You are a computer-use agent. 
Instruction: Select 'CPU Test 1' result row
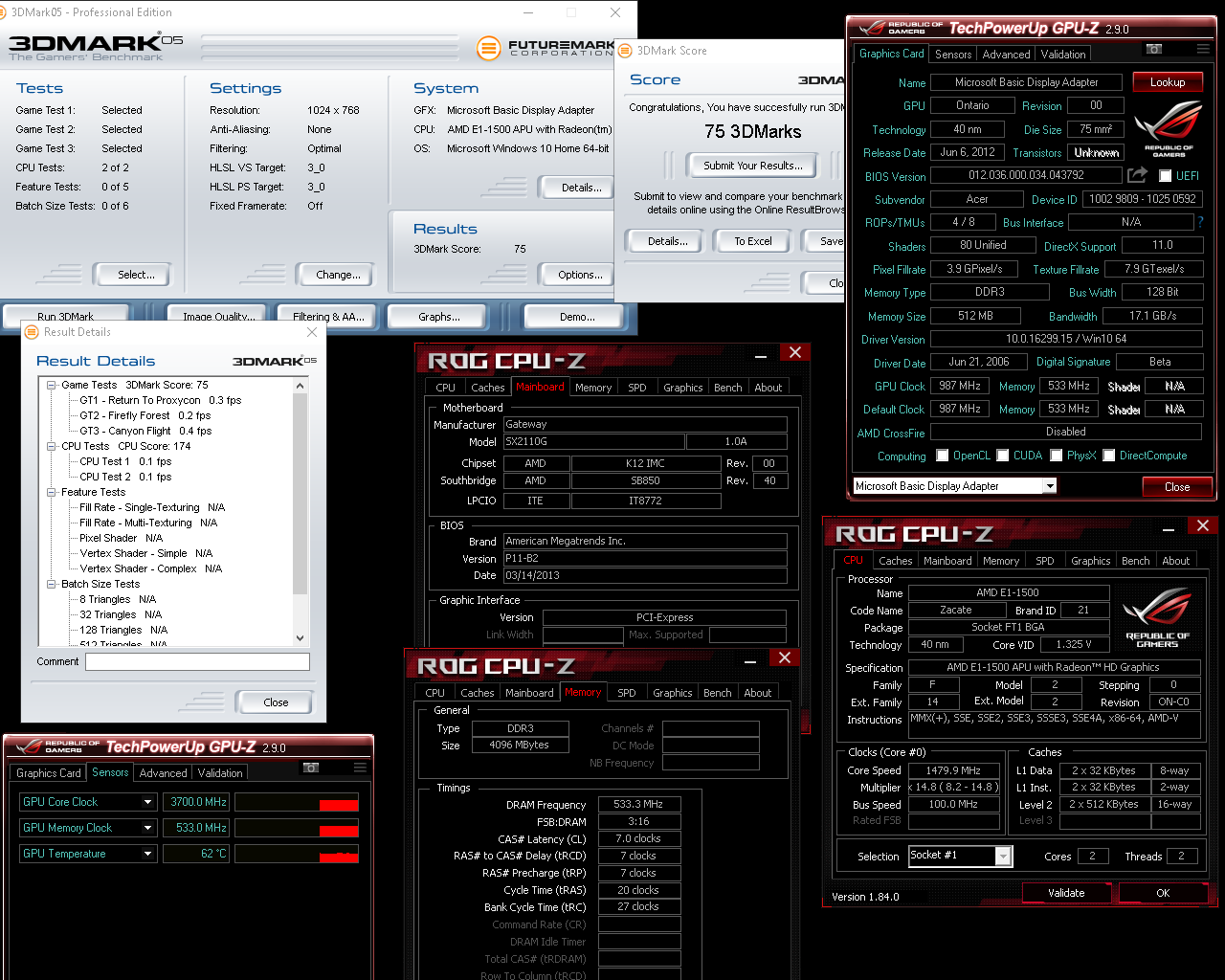click(x=125, y=461)
